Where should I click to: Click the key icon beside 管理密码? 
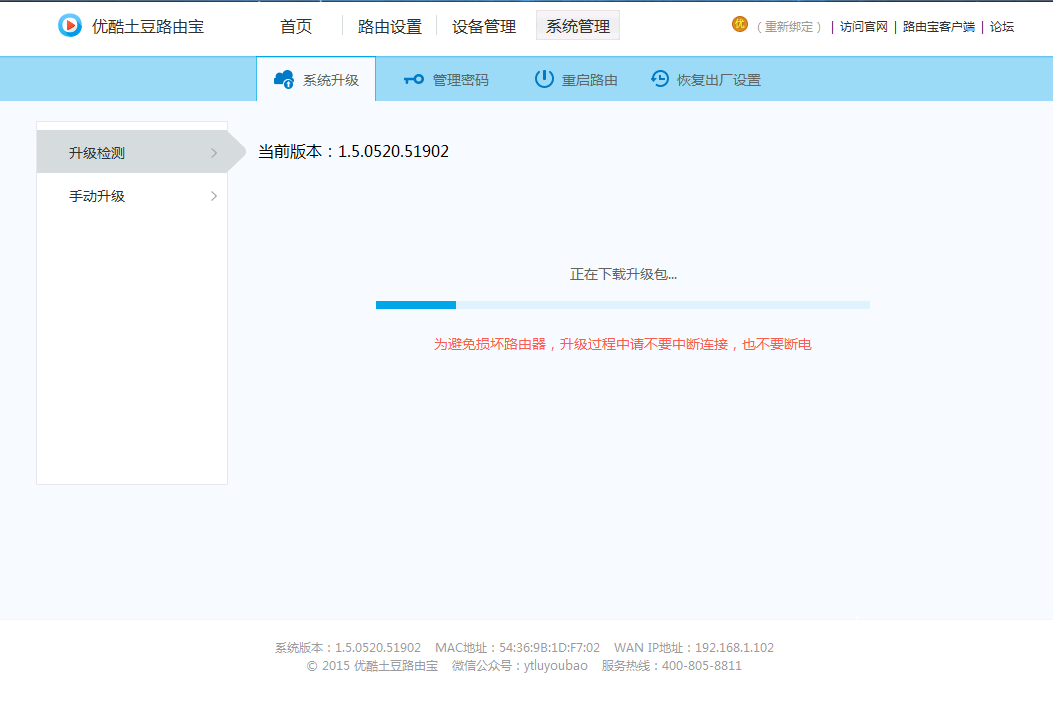tap(414, 79)
